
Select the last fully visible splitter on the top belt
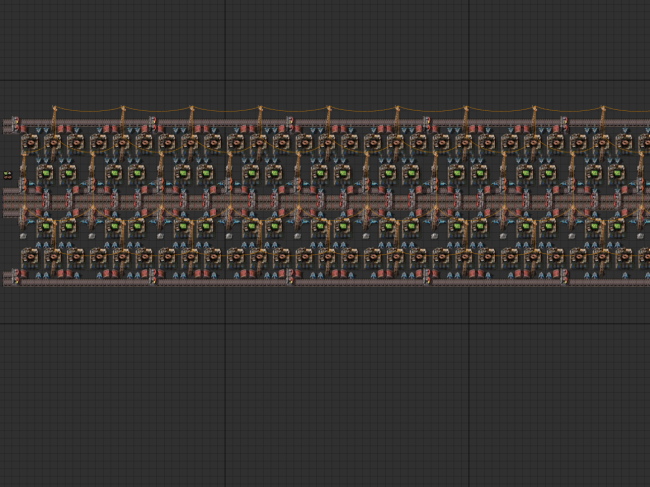pos(564,124)
